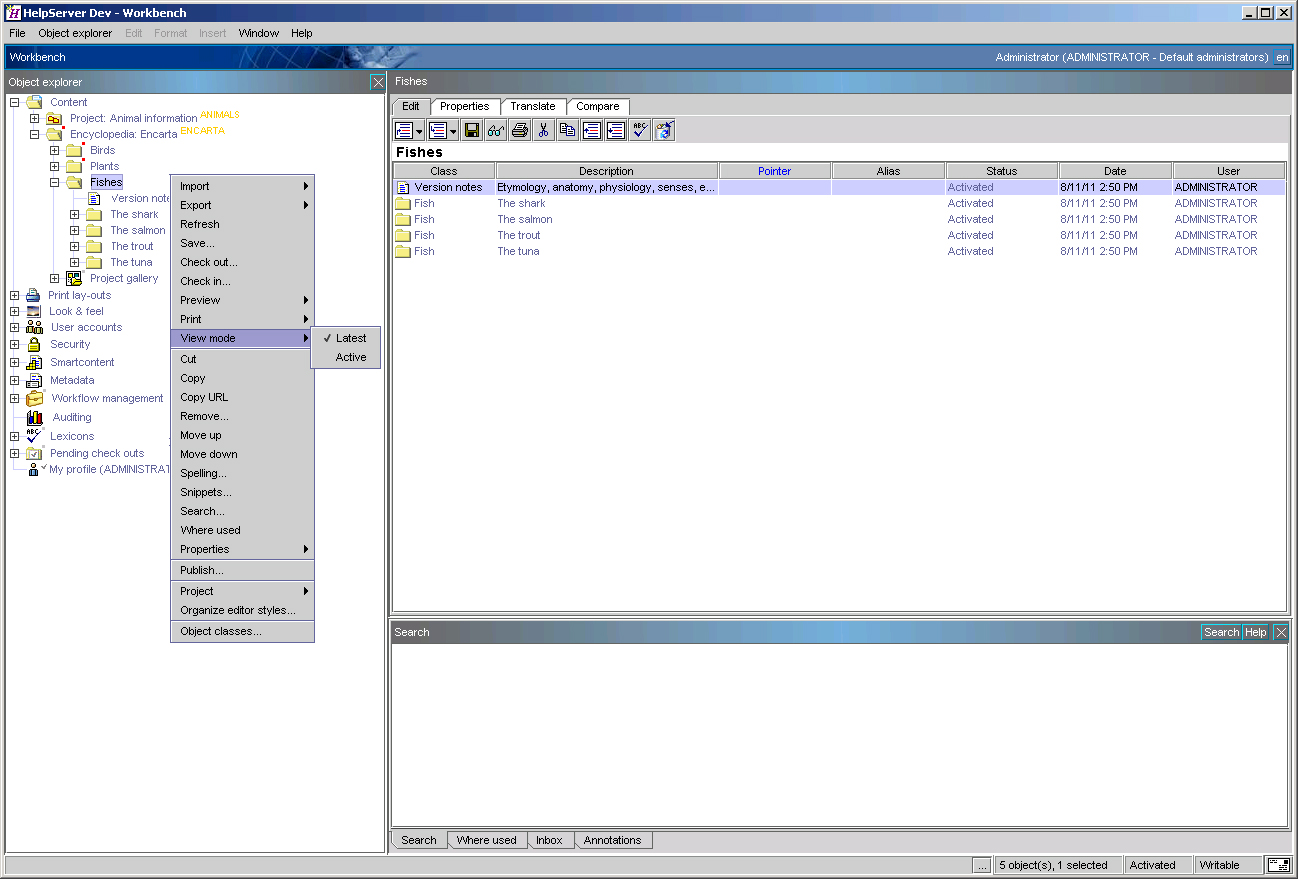Copy the selection using the copy icon
Screen dimensions: 1298x879
(x=568, y=130)
